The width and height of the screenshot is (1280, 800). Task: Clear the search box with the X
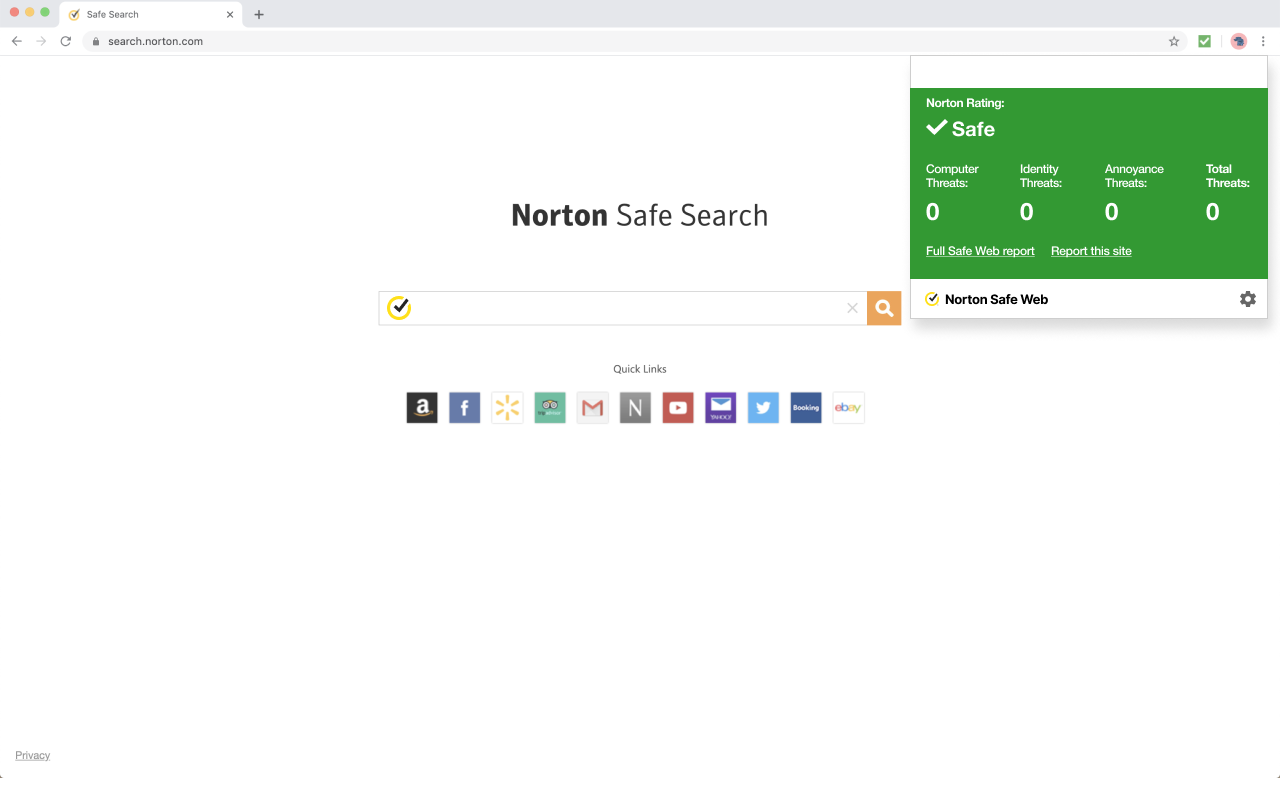(852, 308)
